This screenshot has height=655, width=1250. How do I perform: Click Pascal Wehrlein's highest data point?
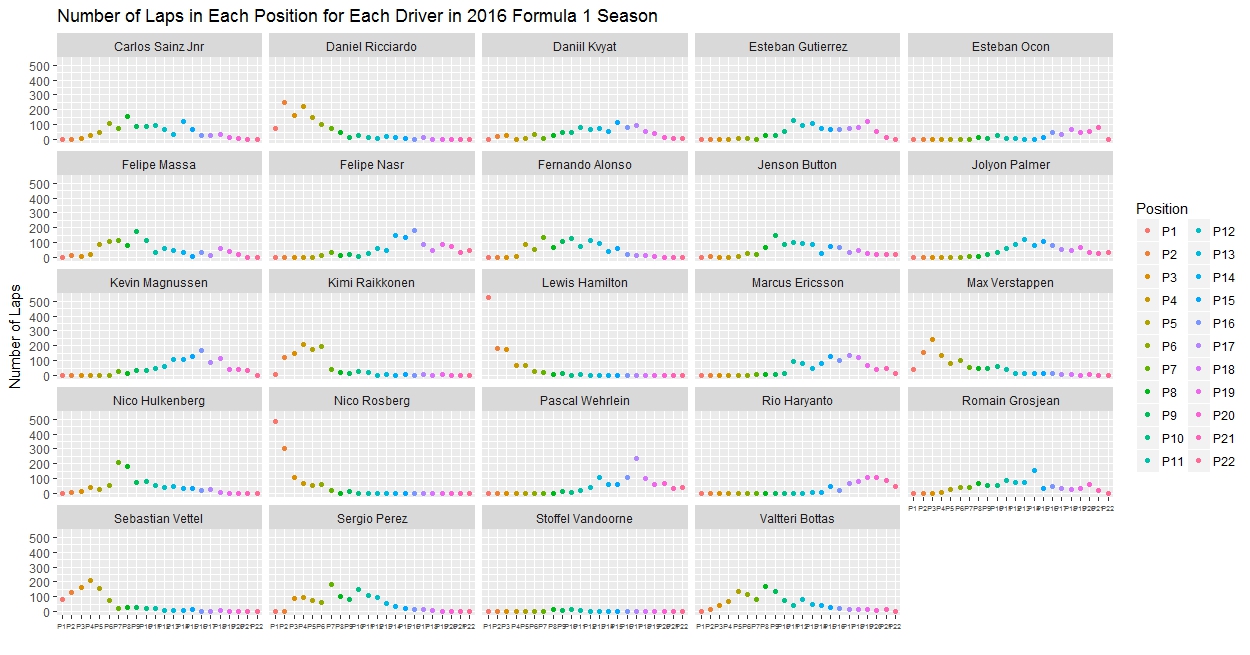click(636, 459)
